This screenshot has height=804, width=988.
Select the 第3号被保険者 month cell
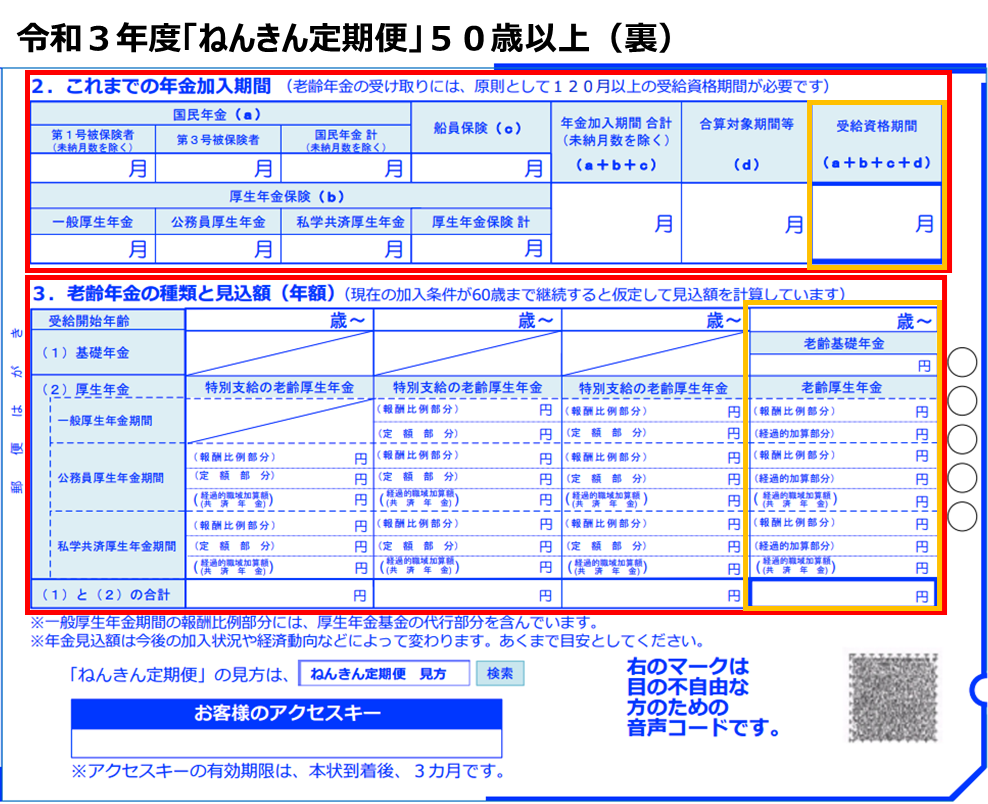pos(218,169)
